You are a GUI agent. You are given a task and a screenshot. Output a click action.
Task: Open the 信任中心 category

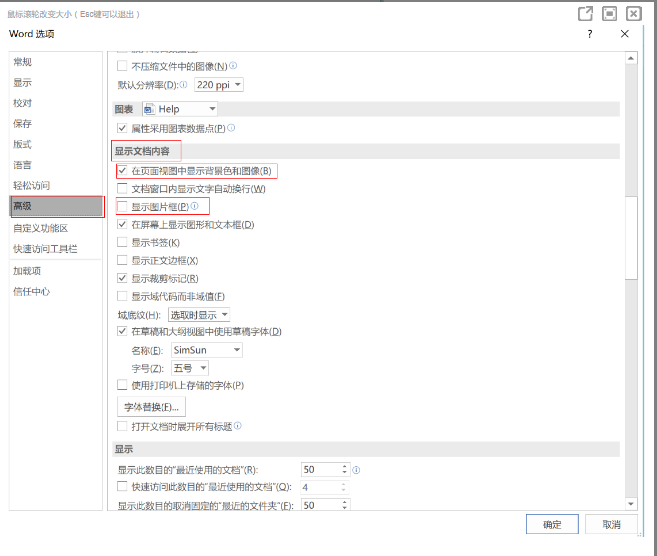point(31,292)
